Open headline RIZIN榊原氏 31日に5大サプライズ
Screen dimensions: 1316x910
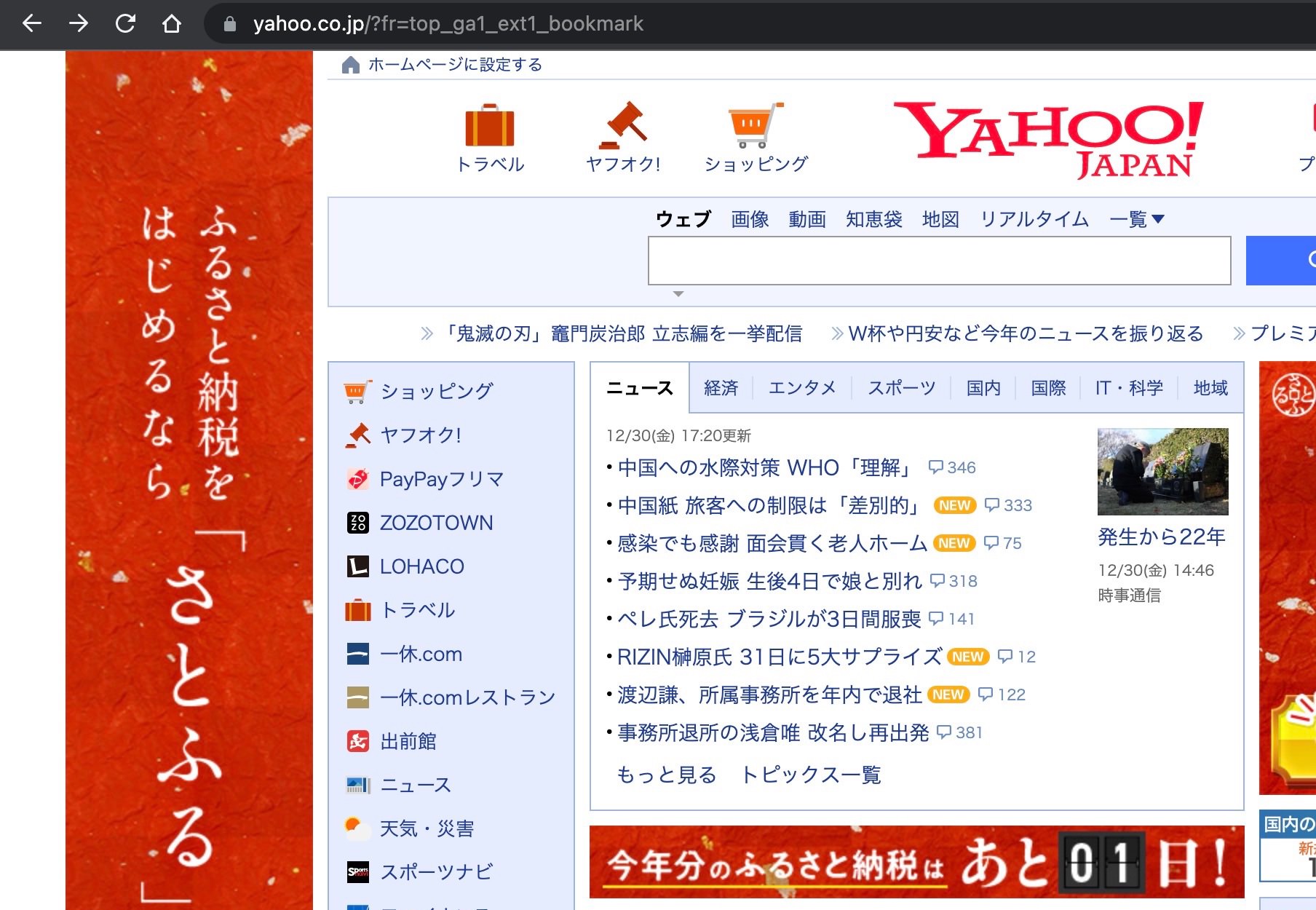(x=780, y=657)
